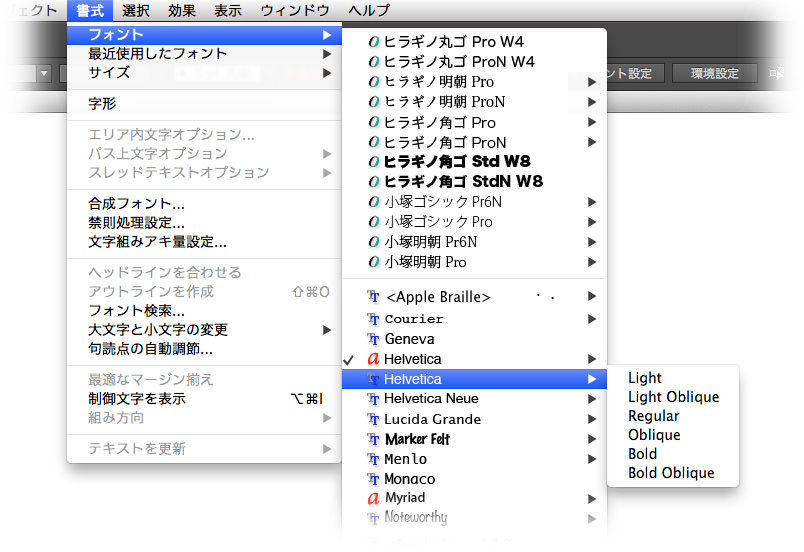Click Type 1 icon beside Myriad
The image size is (804, 552).
click(x=373, y=498)
